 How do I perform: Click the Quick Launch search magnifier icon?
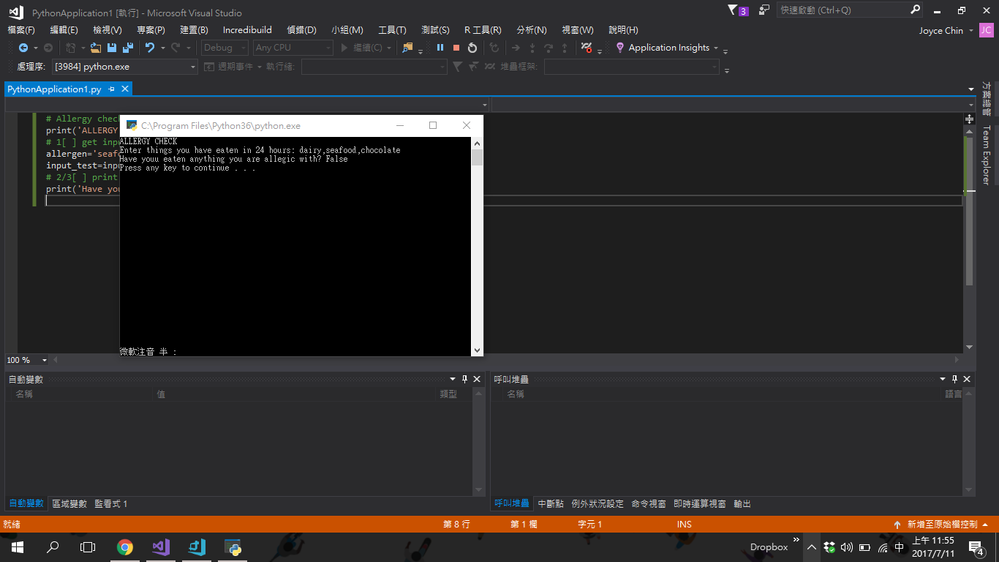915,10
